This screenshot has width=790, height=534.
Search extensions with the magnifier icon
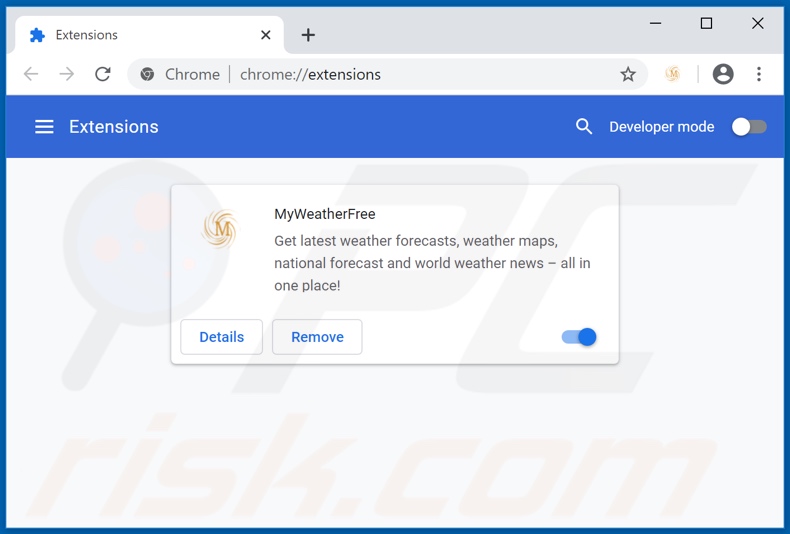(x=583, y=126)
